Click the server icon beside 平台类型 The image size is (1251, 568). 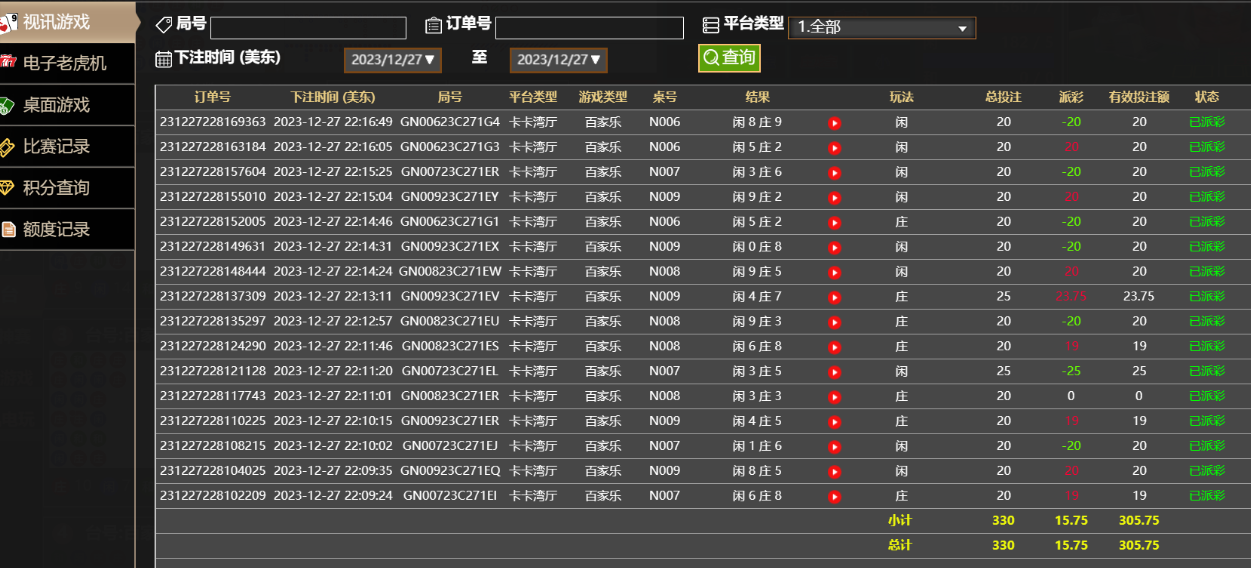[x=711, y=25]
